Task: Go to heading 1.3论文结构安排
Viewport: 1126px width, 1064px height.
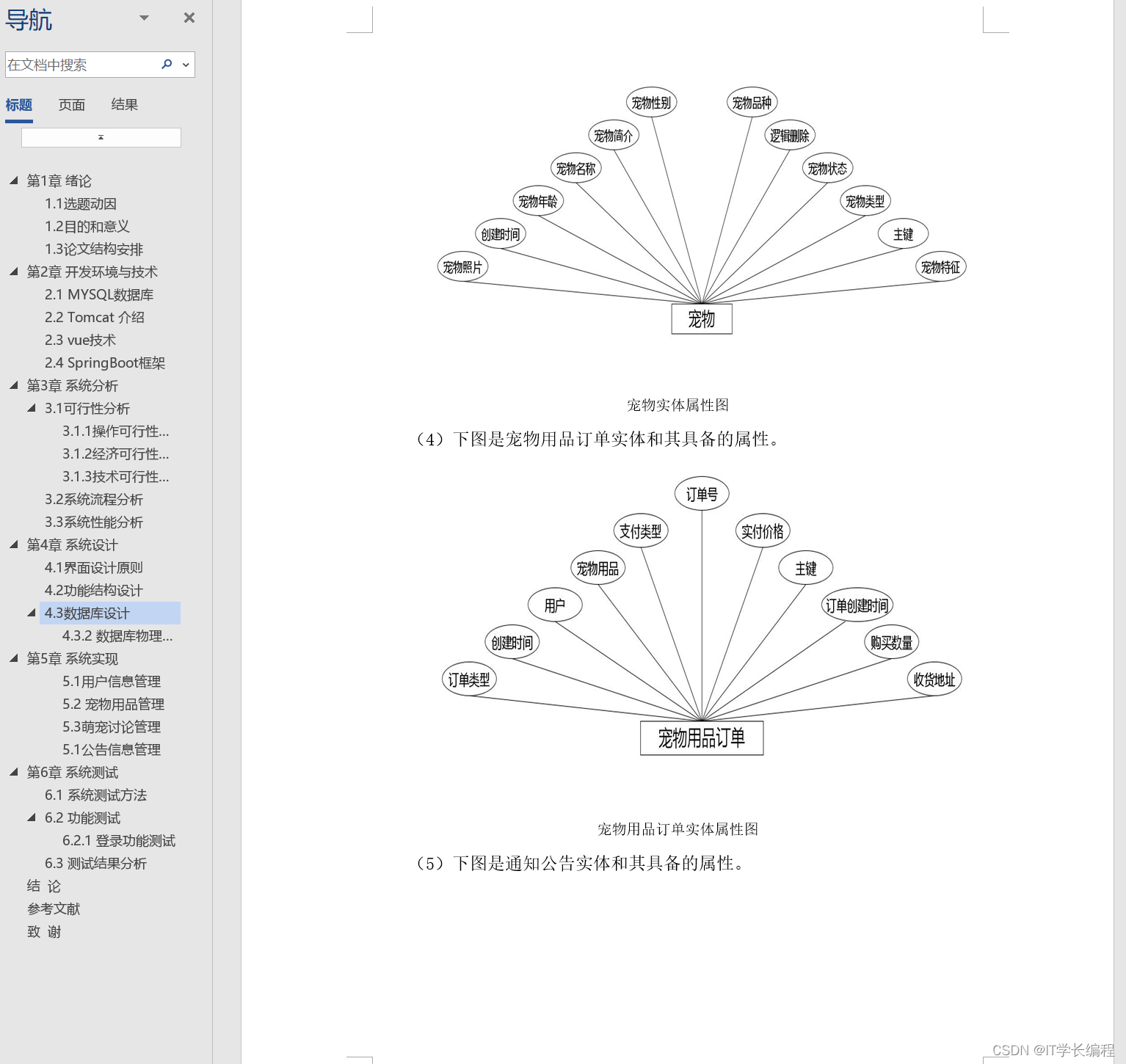Action: [x=94, y=249]
